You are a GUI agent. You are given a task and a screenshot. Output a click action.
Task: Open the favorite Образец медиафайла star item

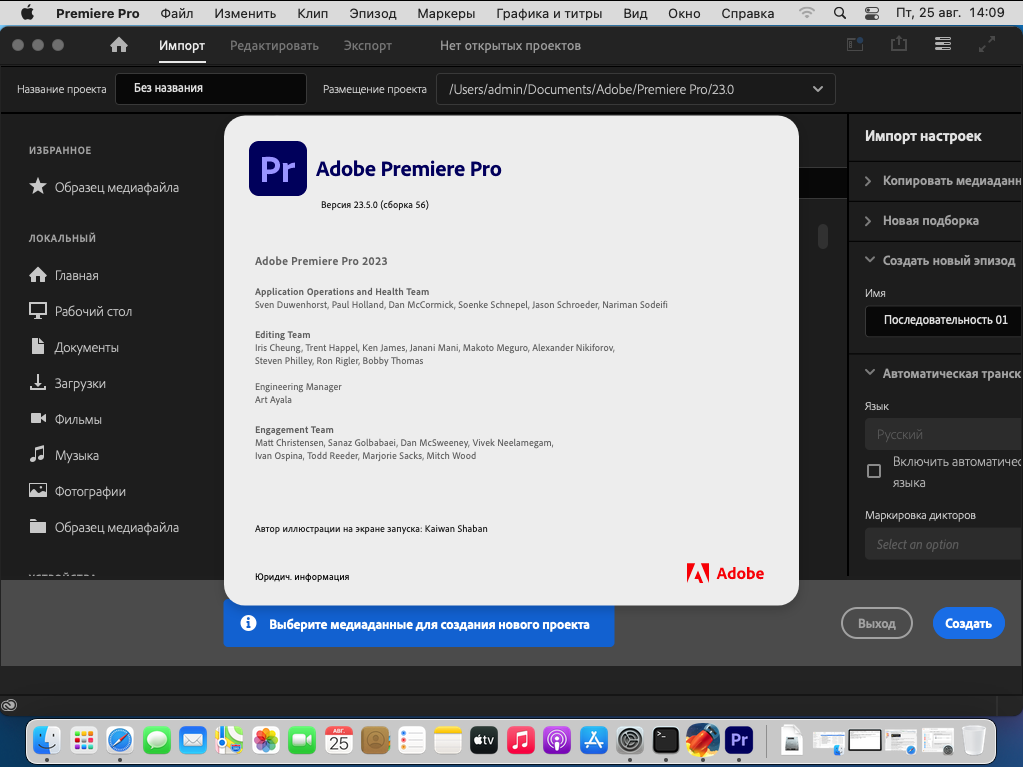point(116,187)
